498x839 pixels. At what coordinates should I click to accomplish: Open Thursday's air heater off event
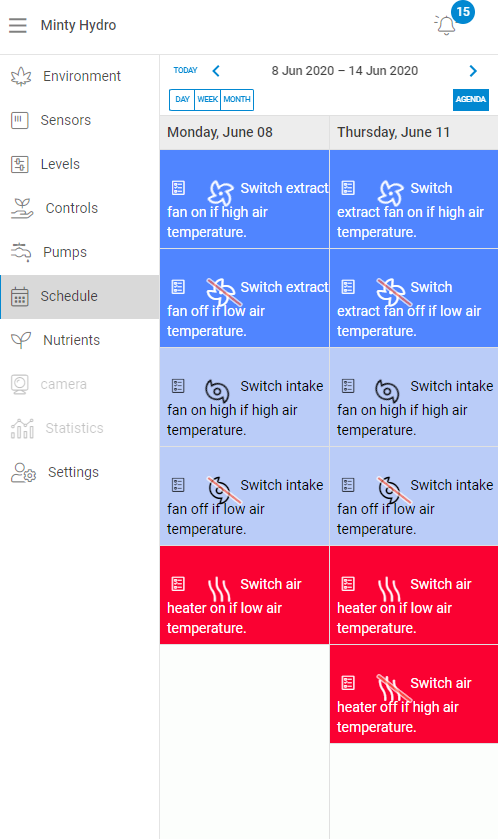pyautogui.click(x=414, y=694)
